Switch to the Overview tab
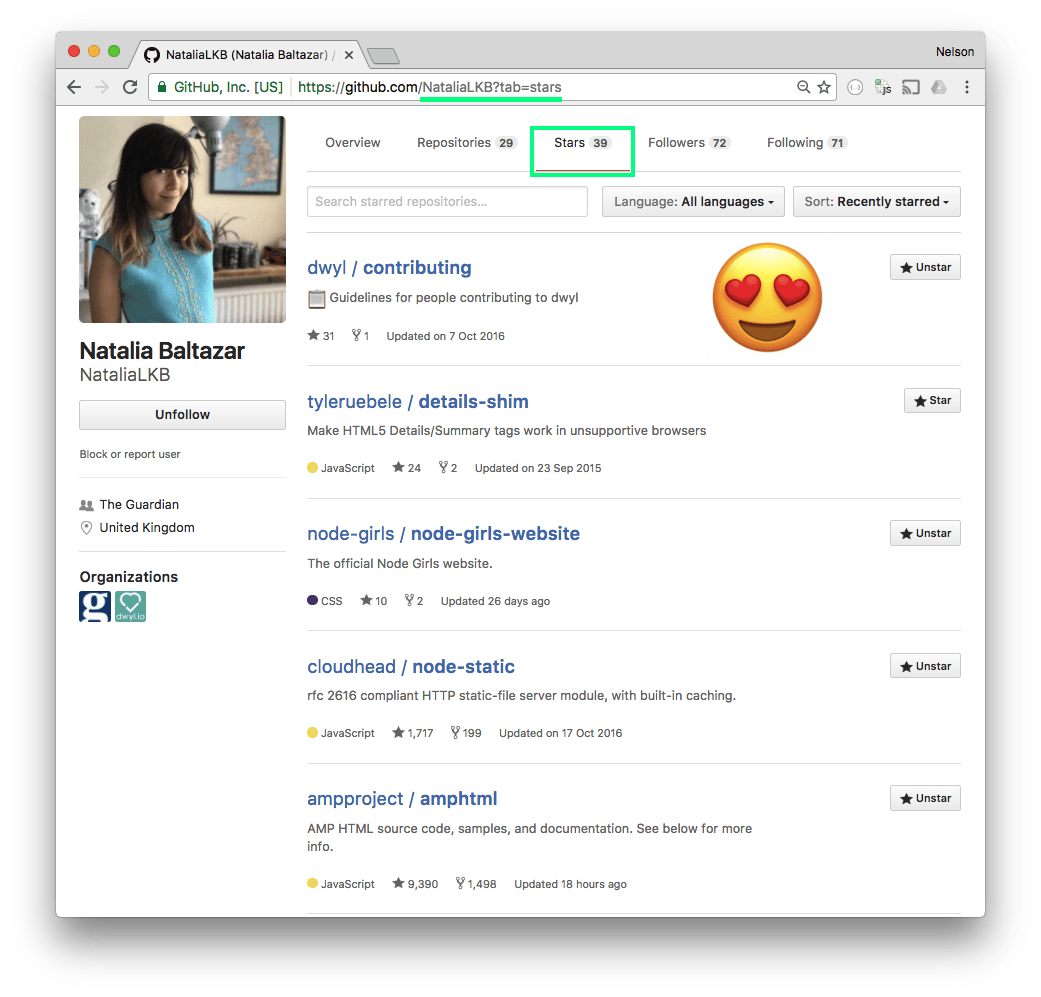The image size is (1041, 997). tap(353, 143)
